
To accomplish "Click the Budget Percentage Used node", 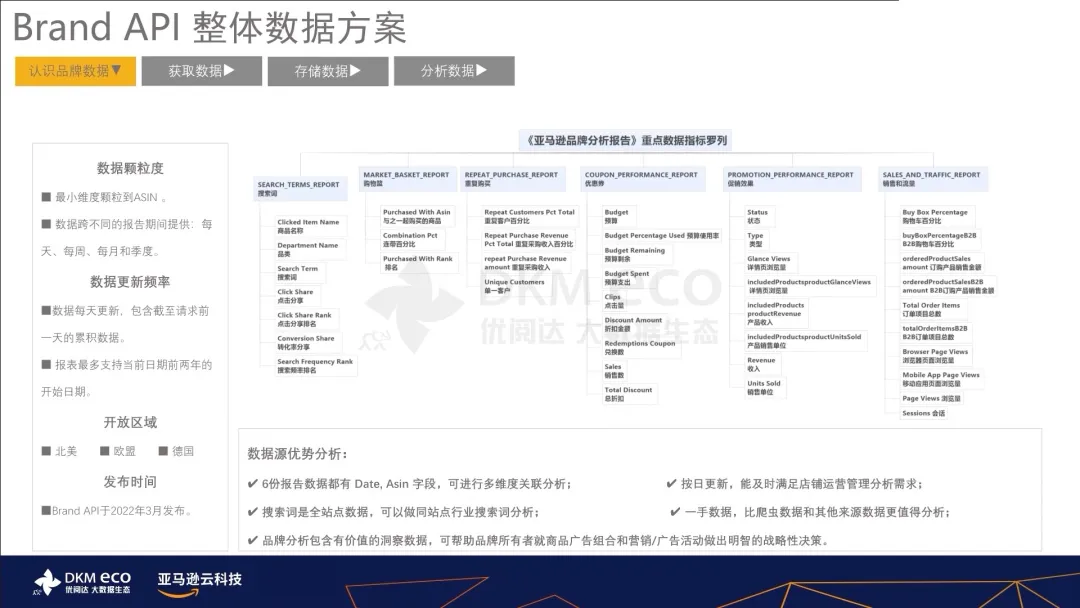I will (x=661, y=235).
